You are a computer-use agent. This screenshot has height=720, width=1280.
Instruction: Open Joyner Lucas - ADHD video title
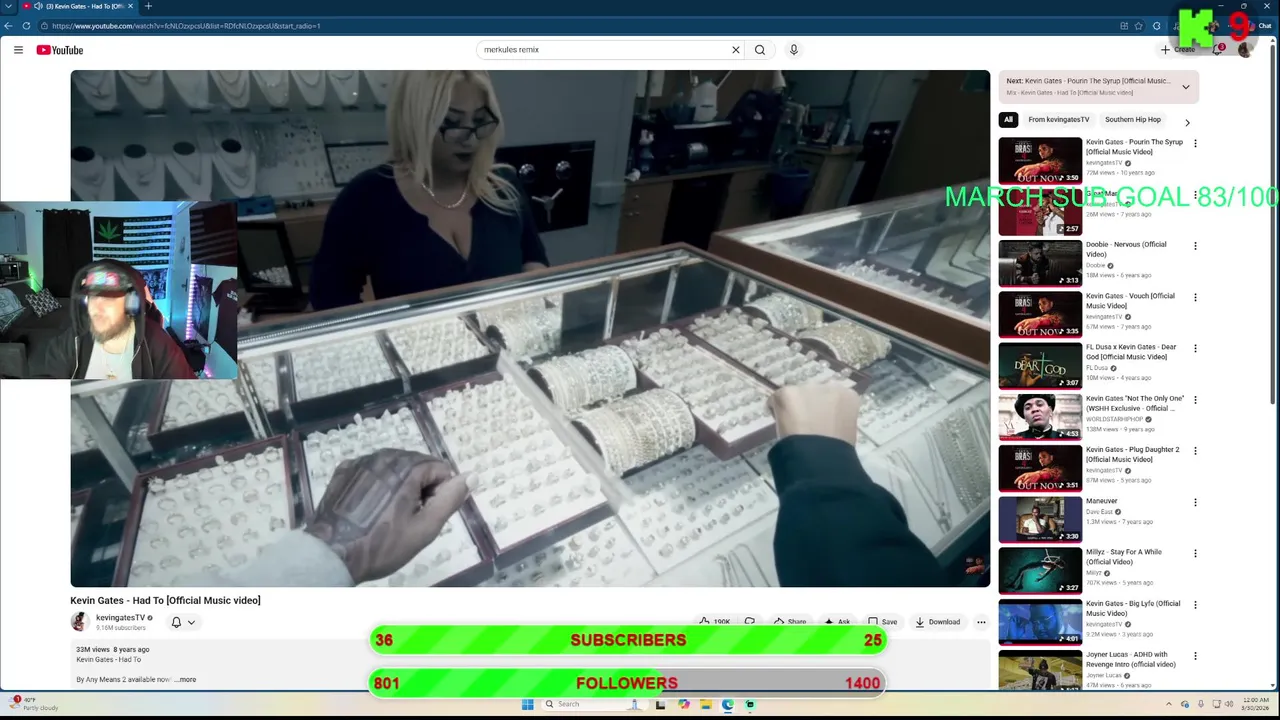click(1131, 659)
